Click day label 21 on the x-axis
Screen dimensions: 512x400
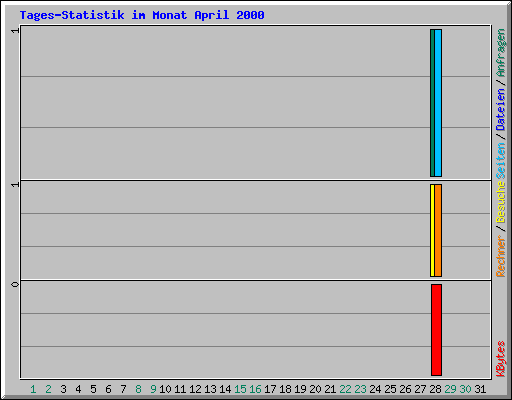(x=330, y=389)
